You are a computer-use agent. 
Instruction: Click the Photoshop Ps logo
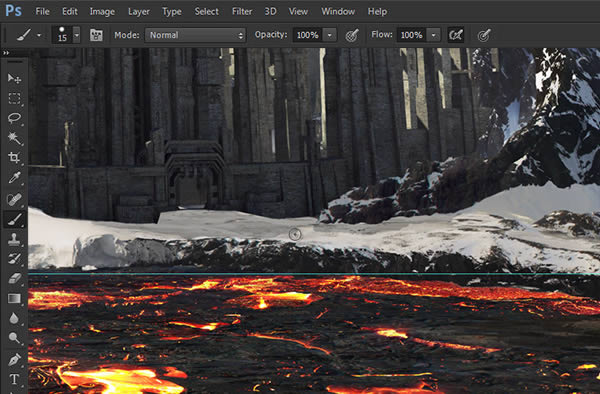pyautogui.click(x=13, y=11)
